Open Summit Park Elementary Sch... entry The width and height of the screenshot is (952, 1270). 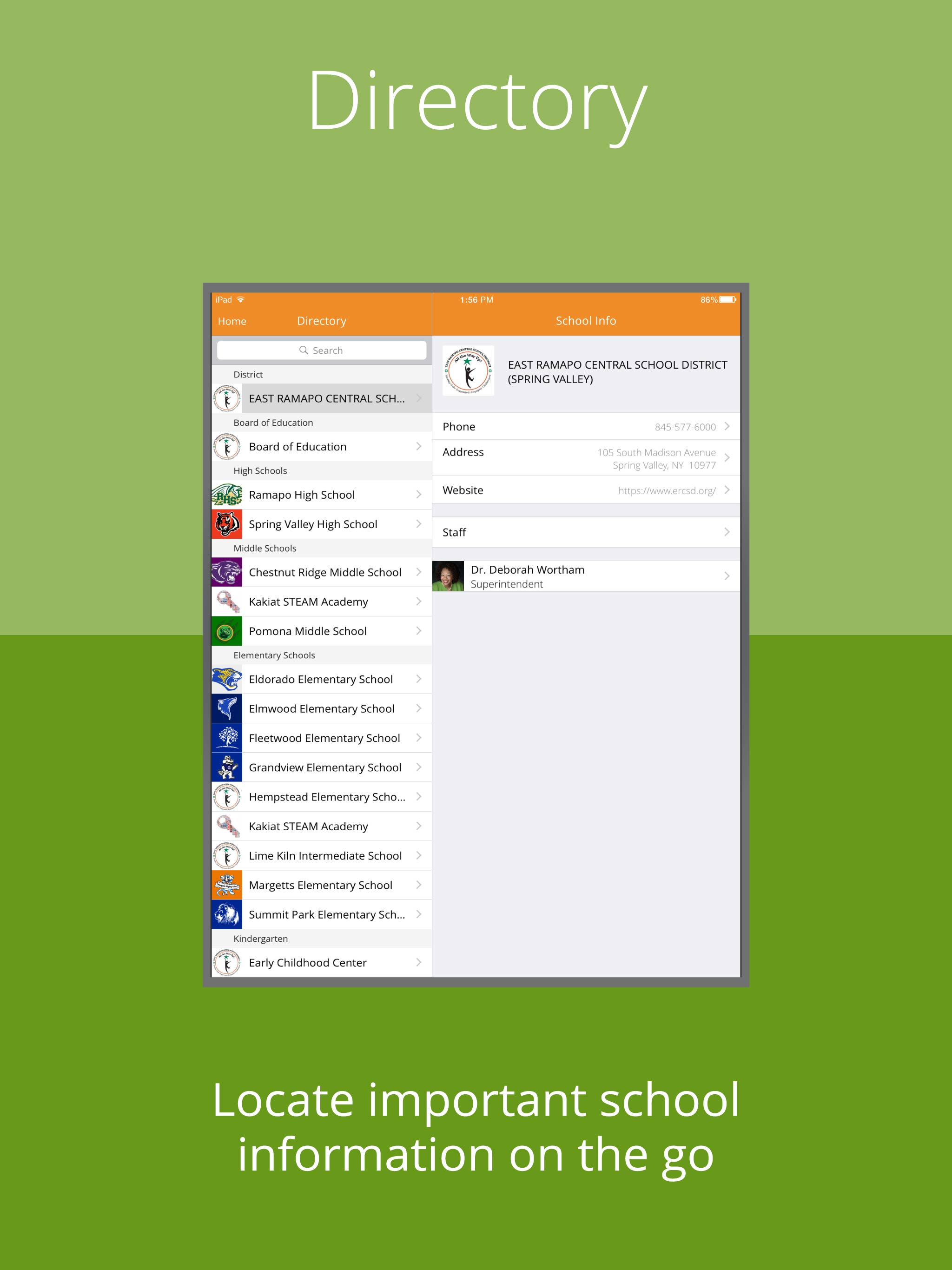coord(322,914)
